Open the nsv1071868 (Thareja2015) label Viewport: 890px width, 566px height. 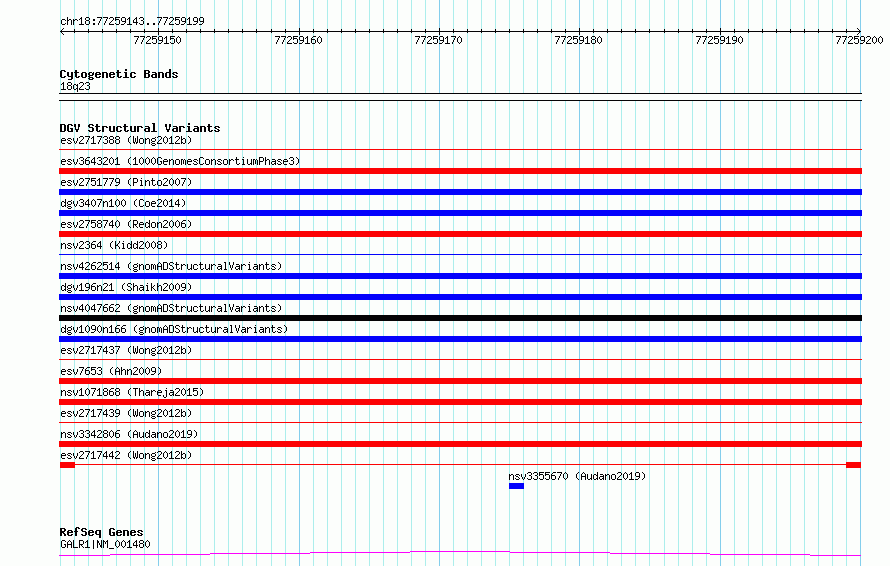132,392
